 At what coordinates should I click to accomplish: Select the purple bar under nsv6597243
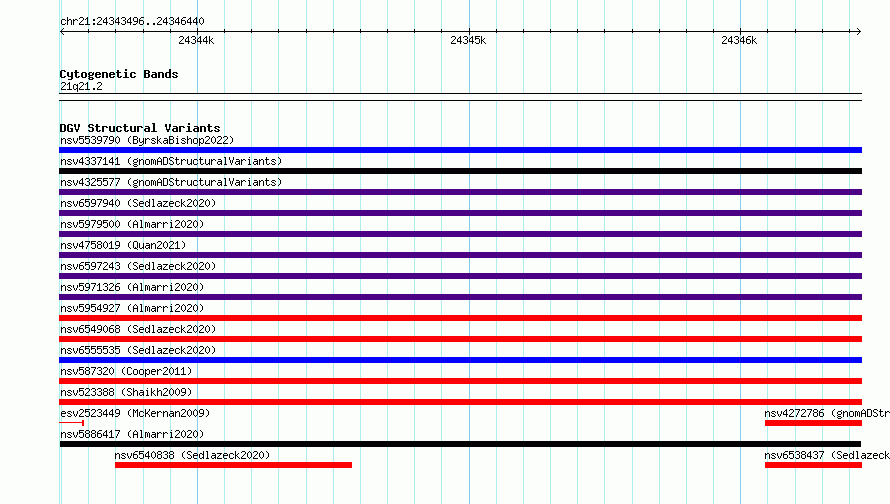[x=460, y=276]
